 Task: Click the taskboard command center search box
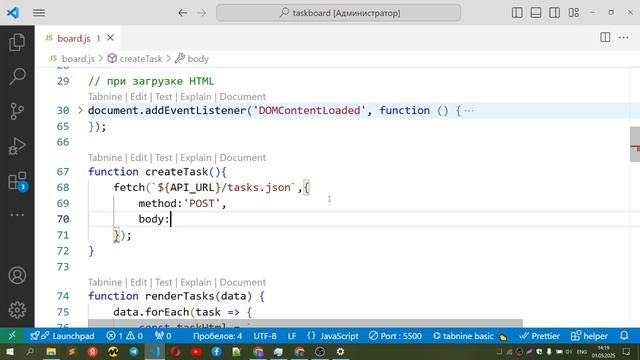click(x=339, y=13)
